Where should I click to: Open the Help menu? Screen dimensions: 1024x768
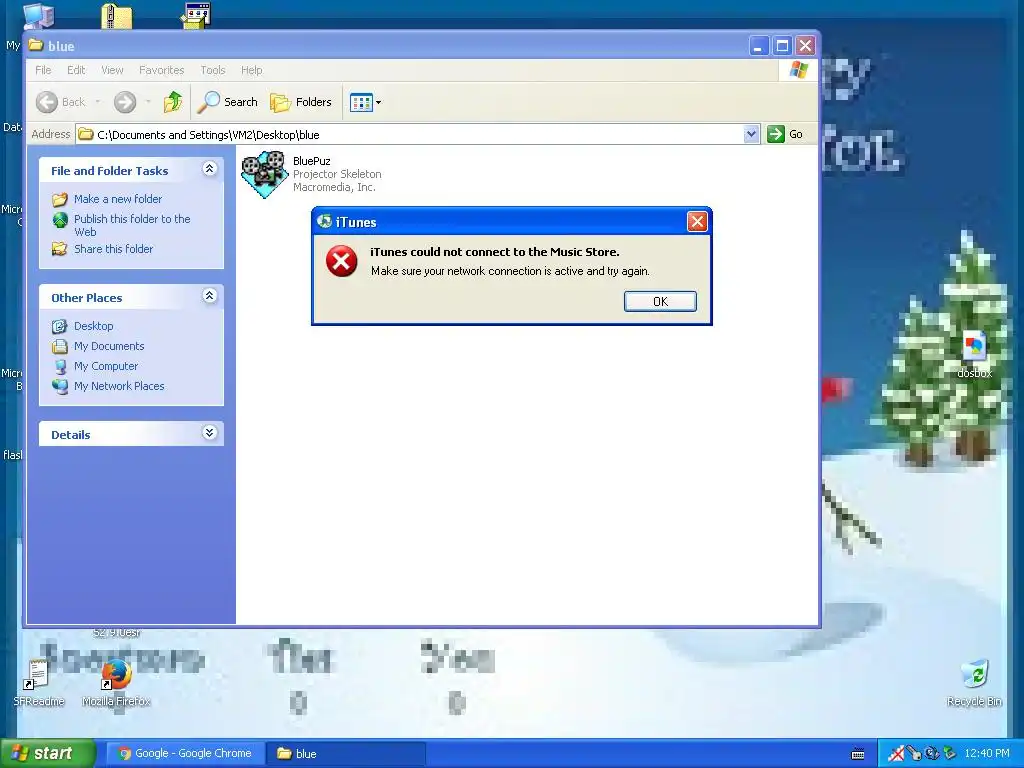point(251,70)
